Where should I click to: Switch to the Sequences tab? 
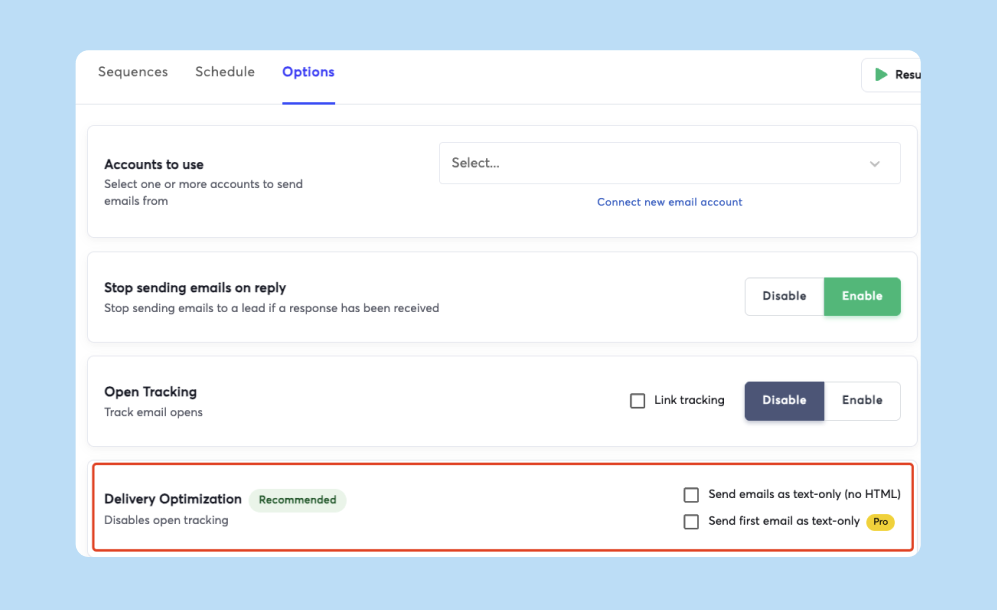[x=133, y=72]
